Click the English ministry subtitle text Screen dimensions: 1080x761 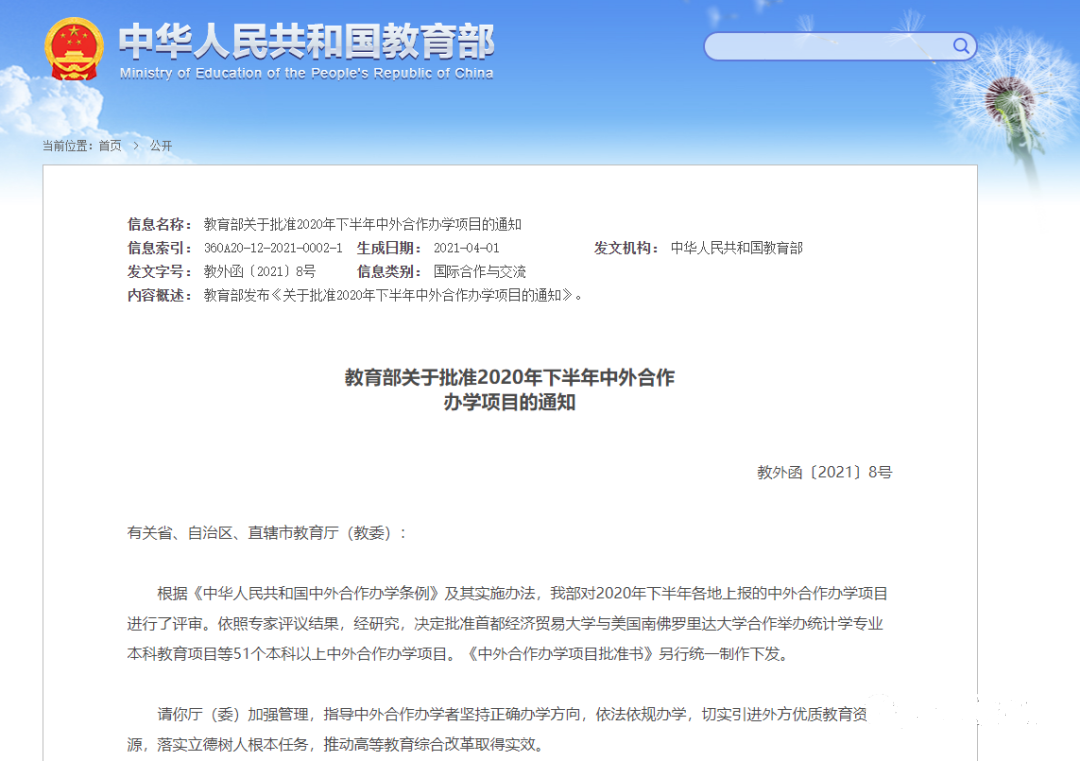tap(305, 72)
